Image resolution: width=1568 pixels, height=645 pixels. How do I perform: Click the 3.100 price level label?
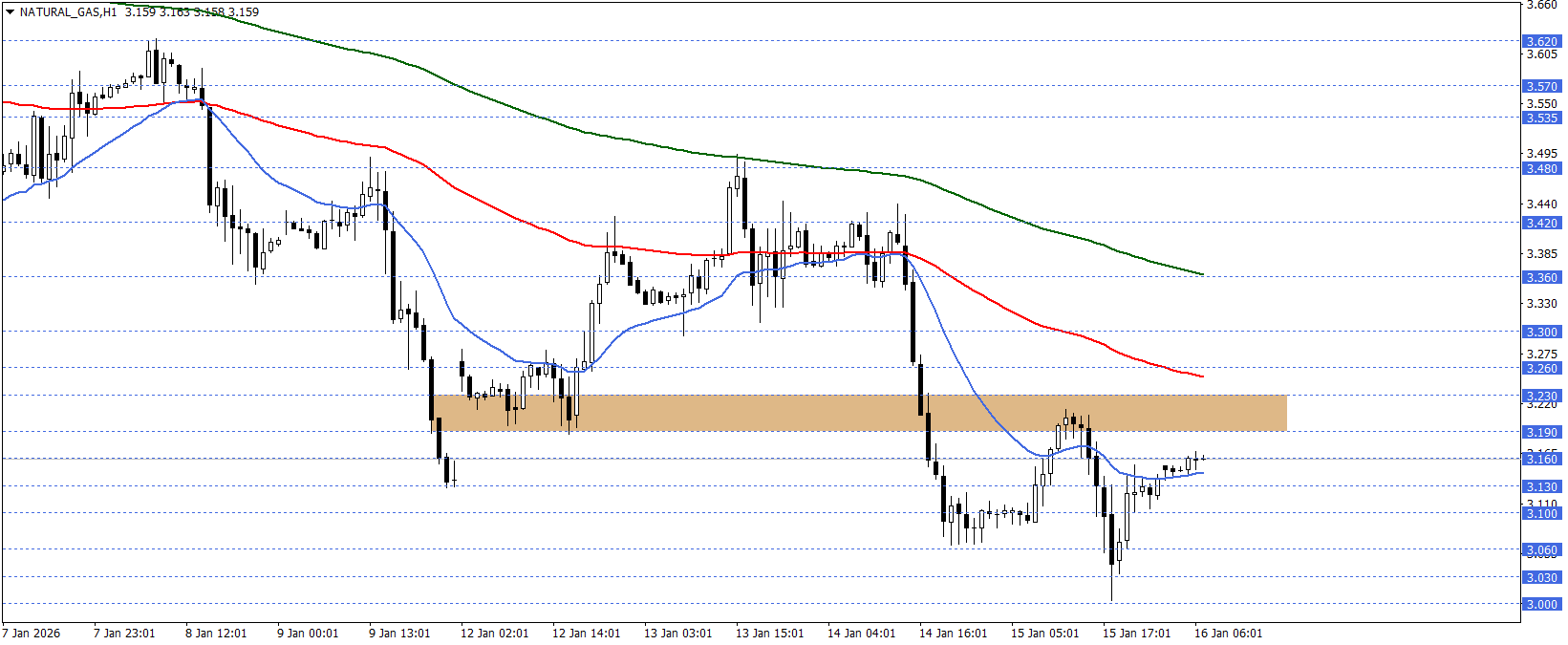[x=1540, y=513]
